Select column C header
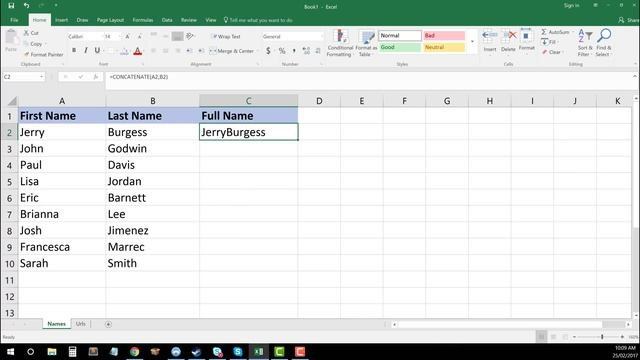Screen dimensions: 640x360 click(249, 101)
